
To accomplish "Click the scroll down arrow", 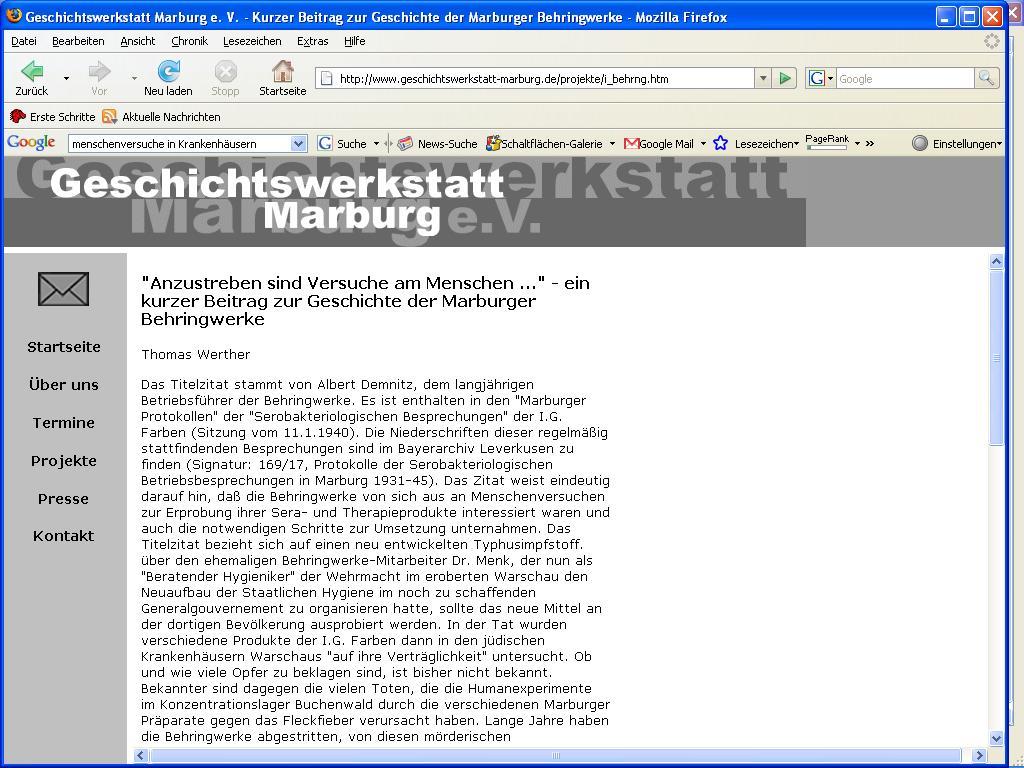I will (996, 738).
